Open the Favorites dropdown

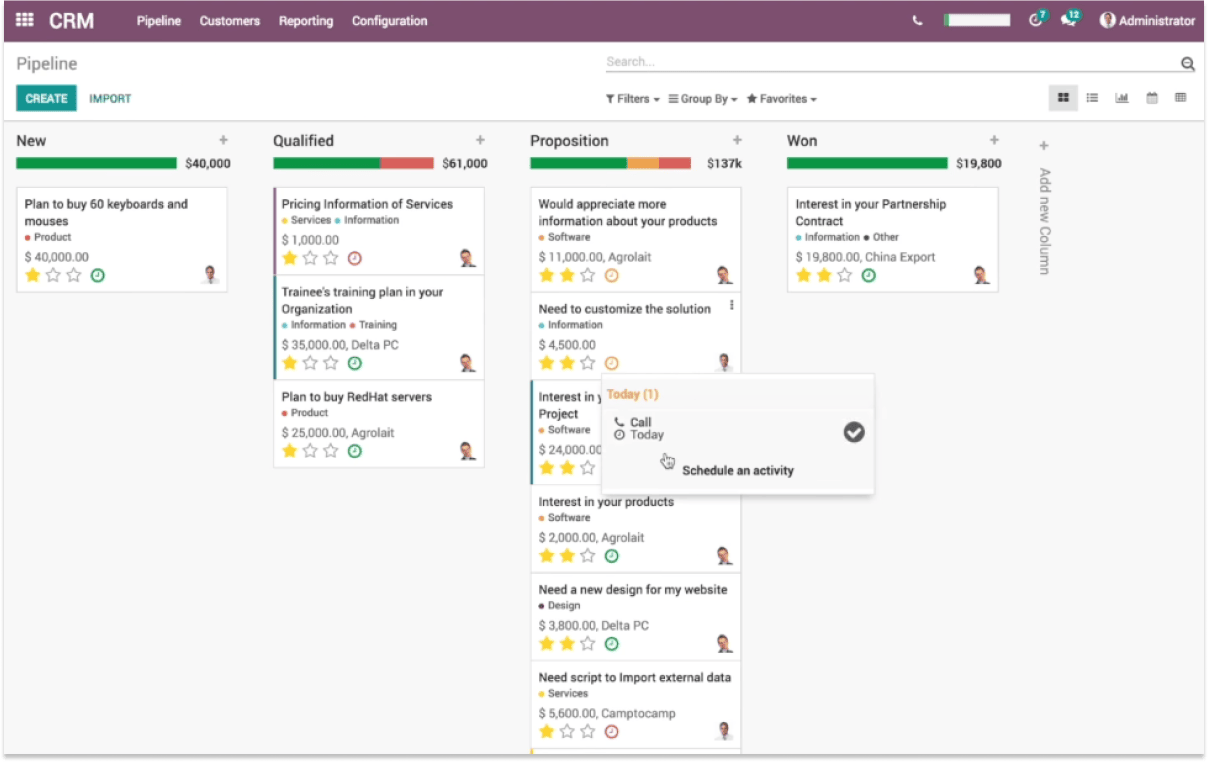click(781, 98)
